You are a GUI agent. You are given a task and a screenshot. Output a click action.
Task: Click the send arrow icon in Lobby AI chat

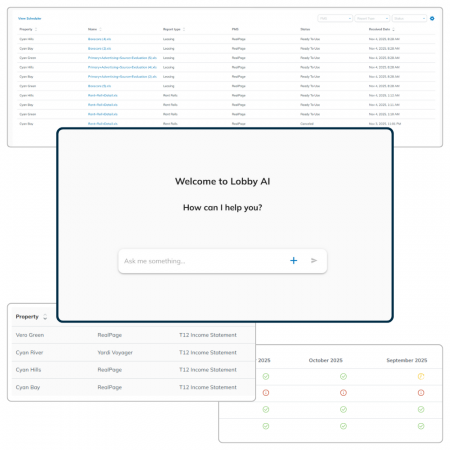pos(314,260)
